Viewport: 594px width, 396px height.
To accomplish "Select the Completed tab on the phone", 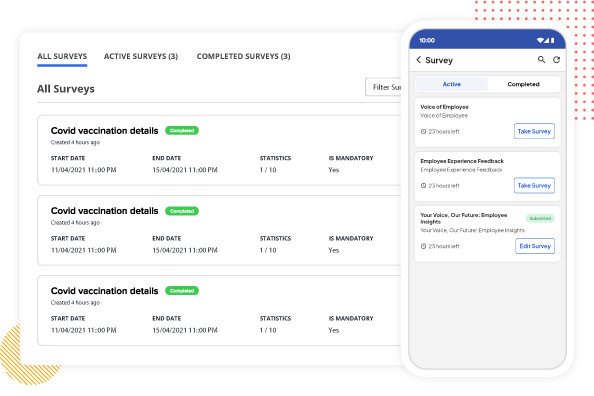I will pyautogui.click(x=524, y=84).
